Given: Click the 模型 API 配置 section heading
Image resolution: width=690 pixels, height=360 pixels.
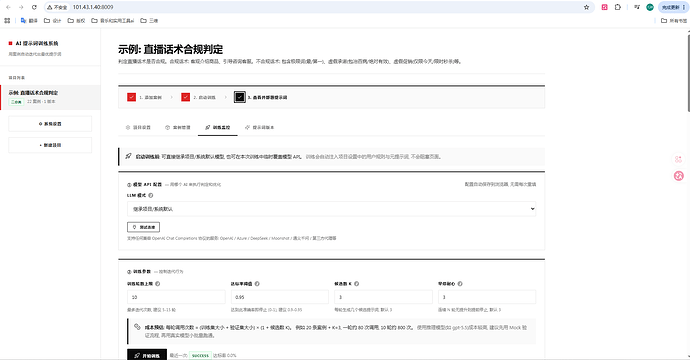Looking at the screenshot, I should (x=147, y=184).
